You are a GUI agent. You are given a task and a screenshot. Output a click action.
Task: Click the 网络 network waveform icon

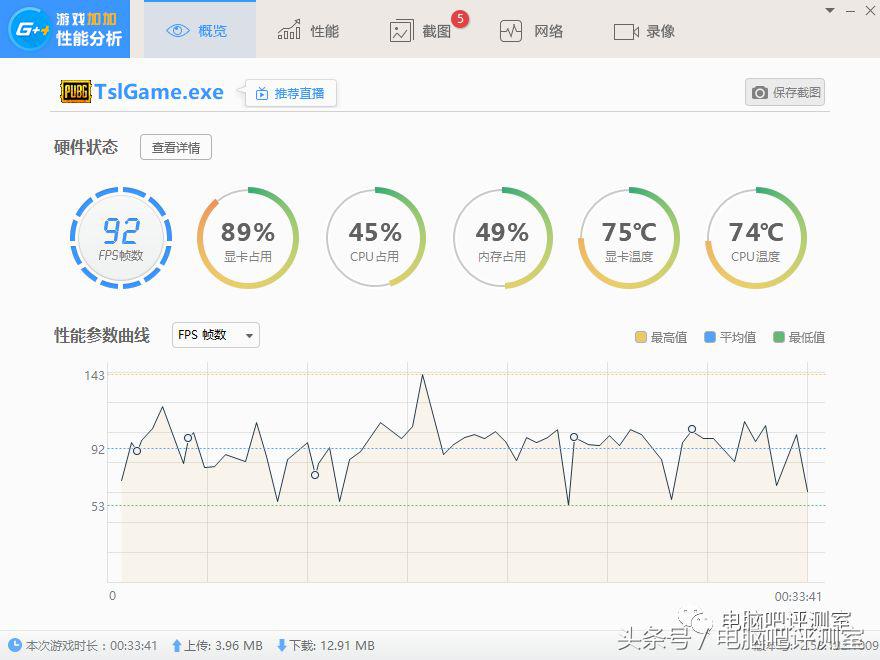[510, 30]
